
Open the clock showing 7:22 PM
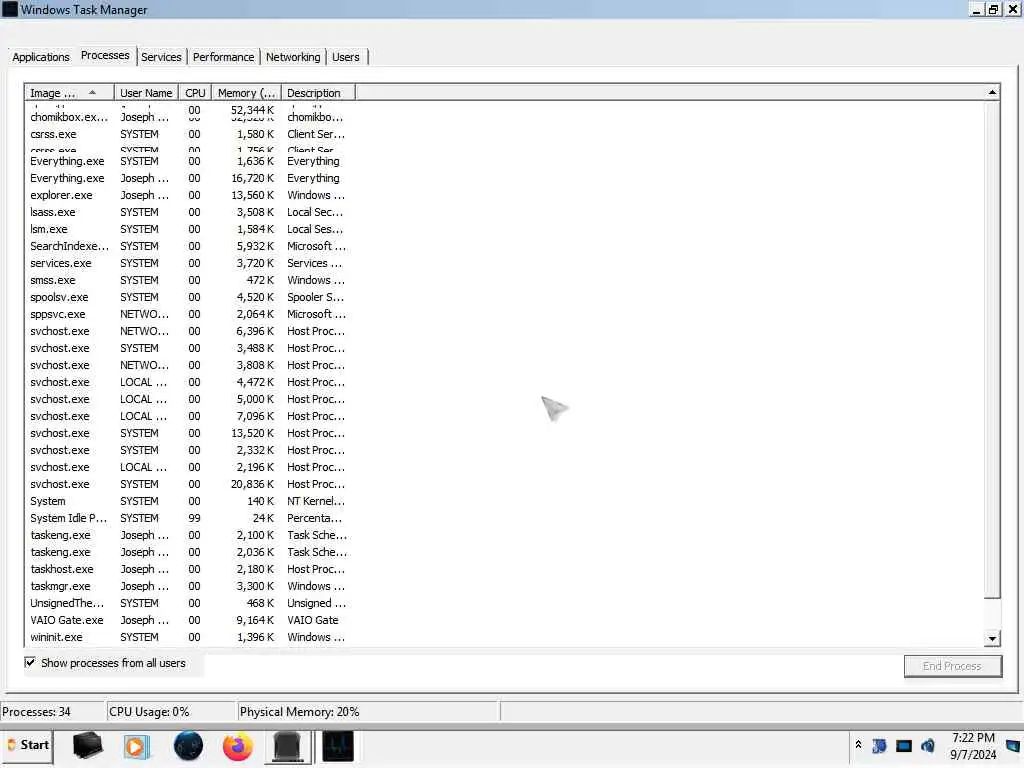point(973,746)
